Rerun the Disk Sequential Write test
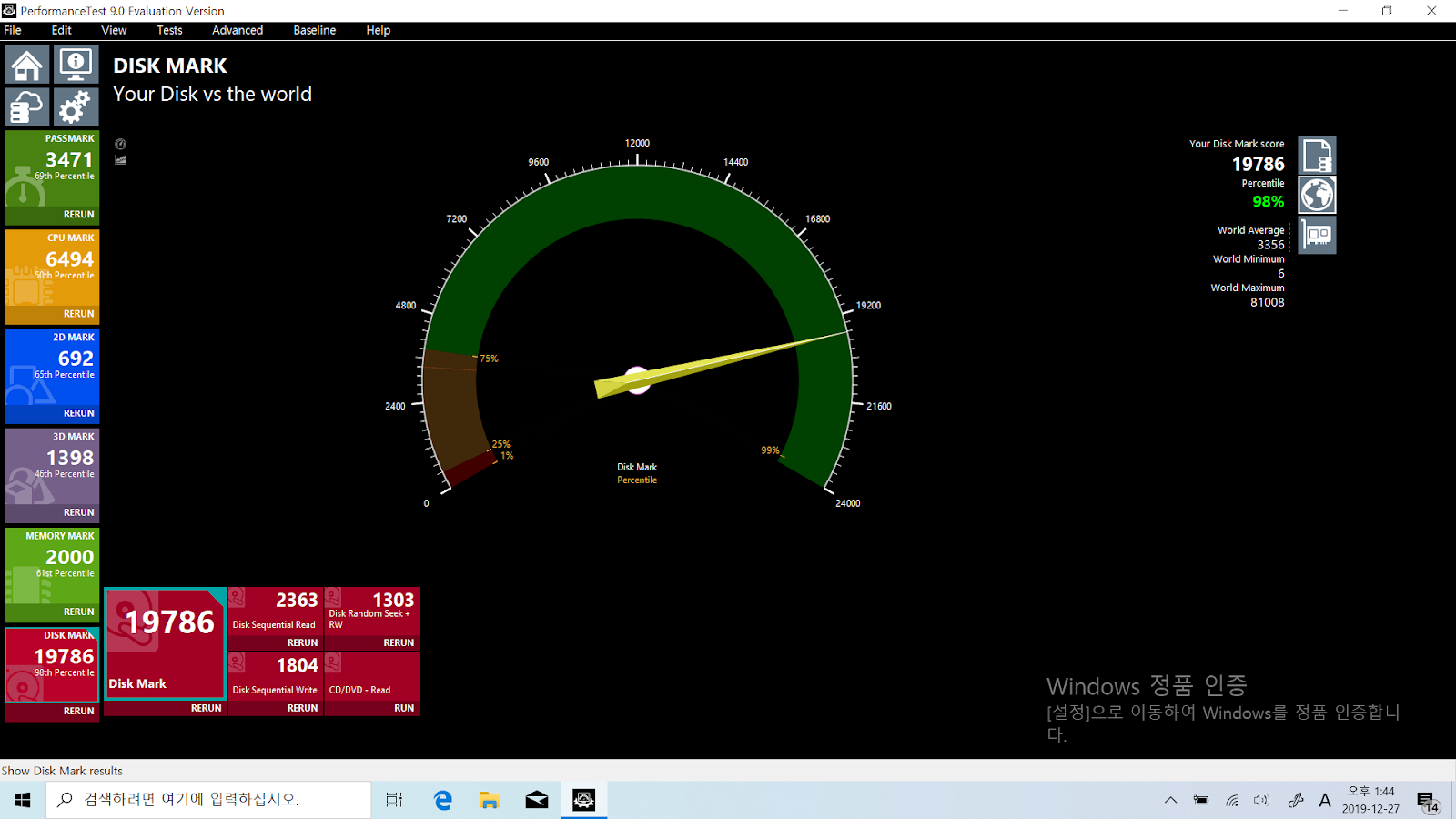 click(x=302, y=708)
